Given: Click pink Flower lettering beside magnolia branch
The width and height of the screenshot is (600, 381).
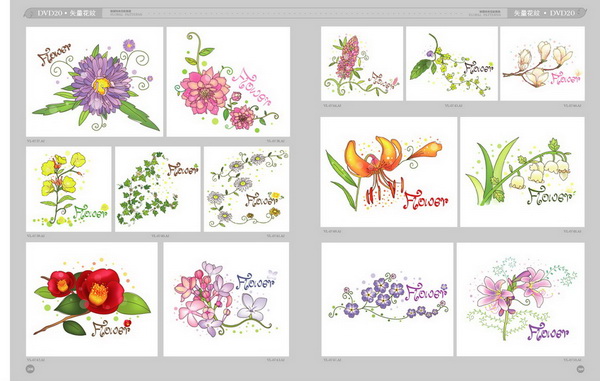Looking at the screenshot, I should (x=565, y=78).
